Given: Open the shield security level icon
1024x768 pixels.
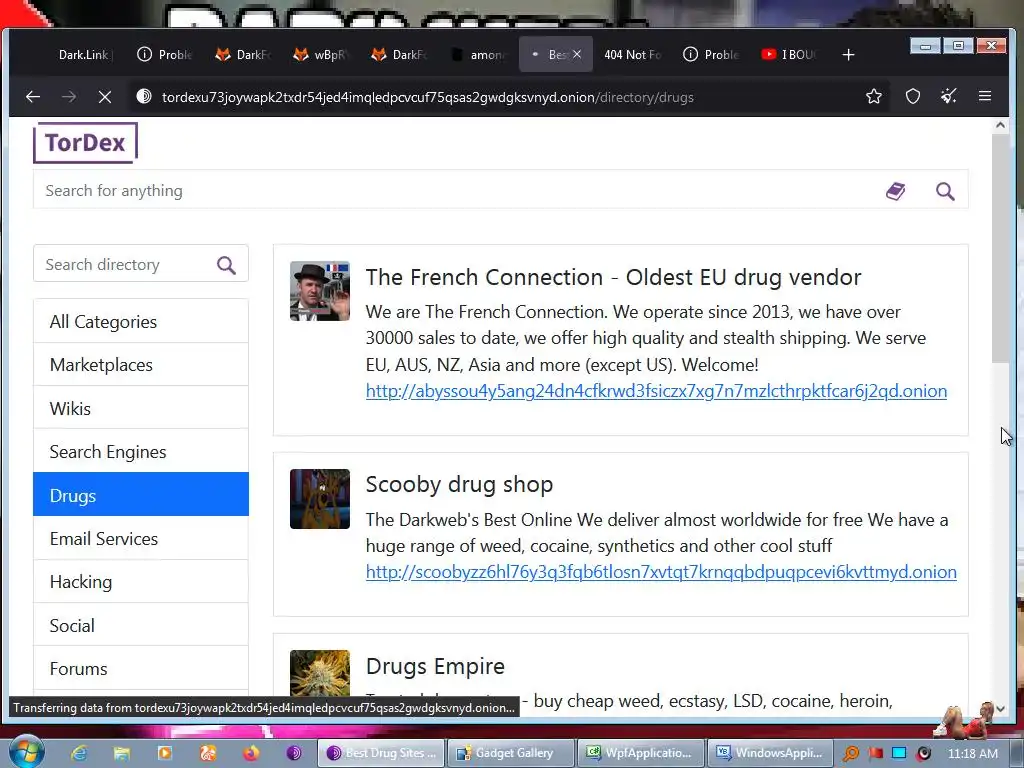Looking at the screenshot, I should pyautogui.click(x=913, y=97).
